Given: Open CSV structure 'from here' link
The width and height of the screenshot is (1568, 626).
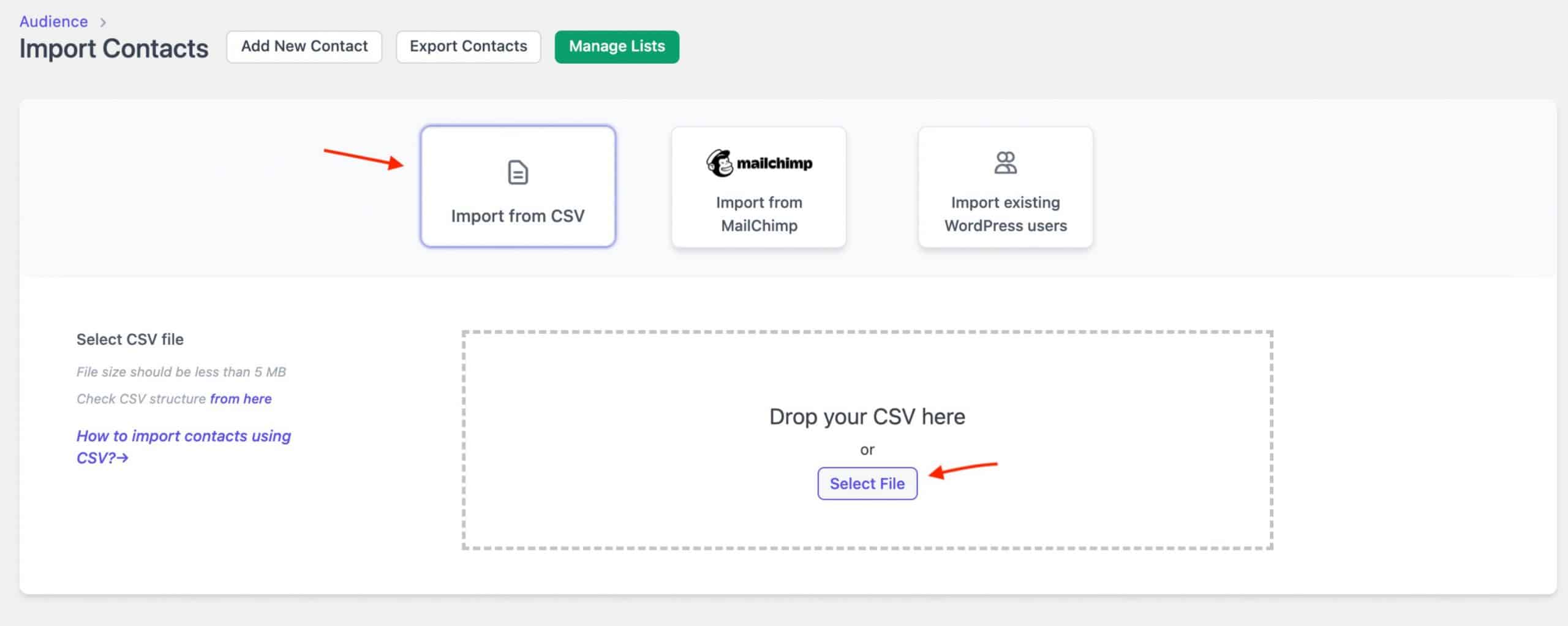Looking at the screenshot, I should pos(241,399).
